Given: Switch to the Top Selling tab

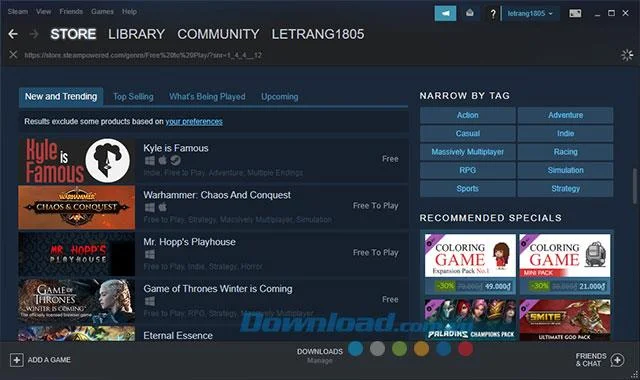Looking at the screenshot, I should click(133, 97).
